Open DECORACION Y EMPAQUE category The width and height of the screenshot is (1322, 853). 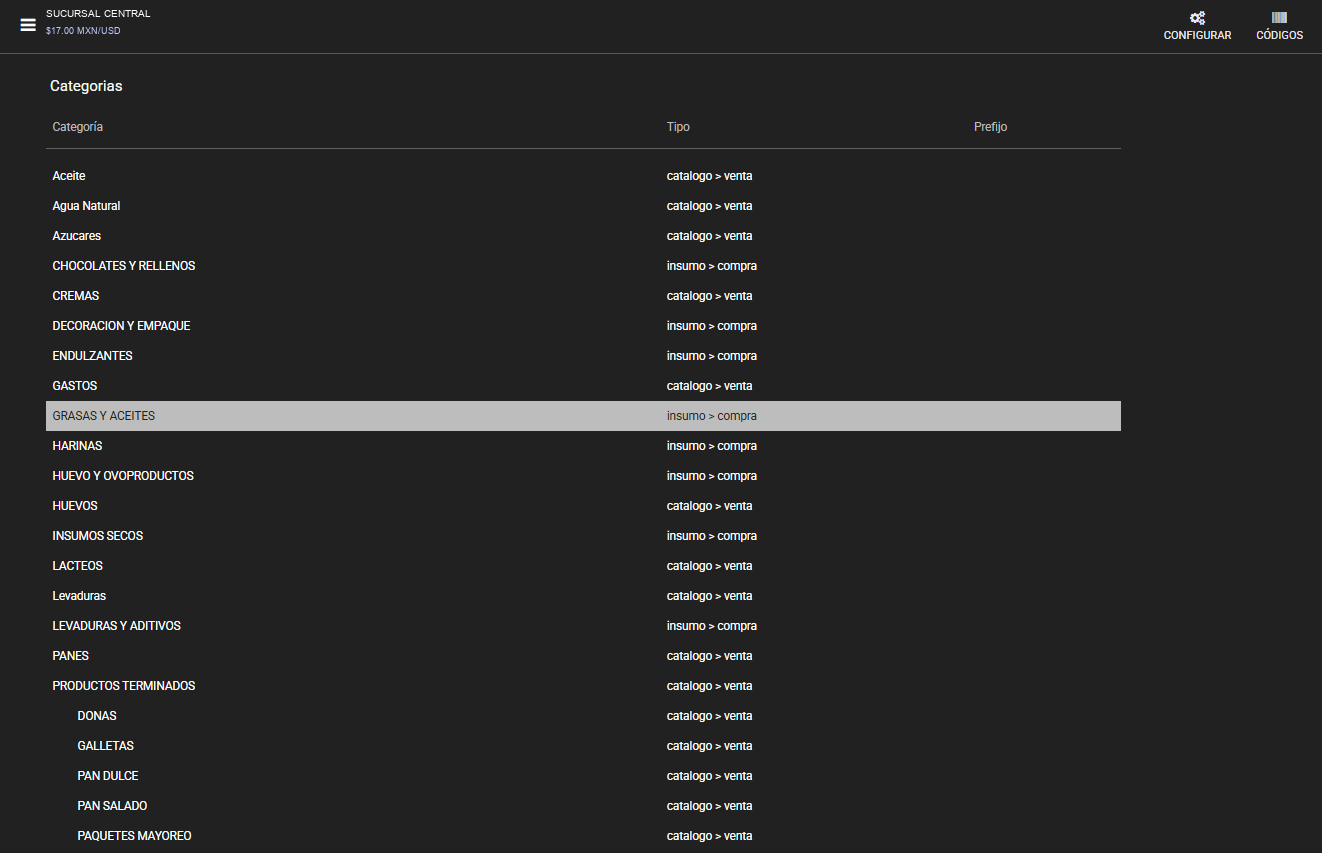pos(583,326)
